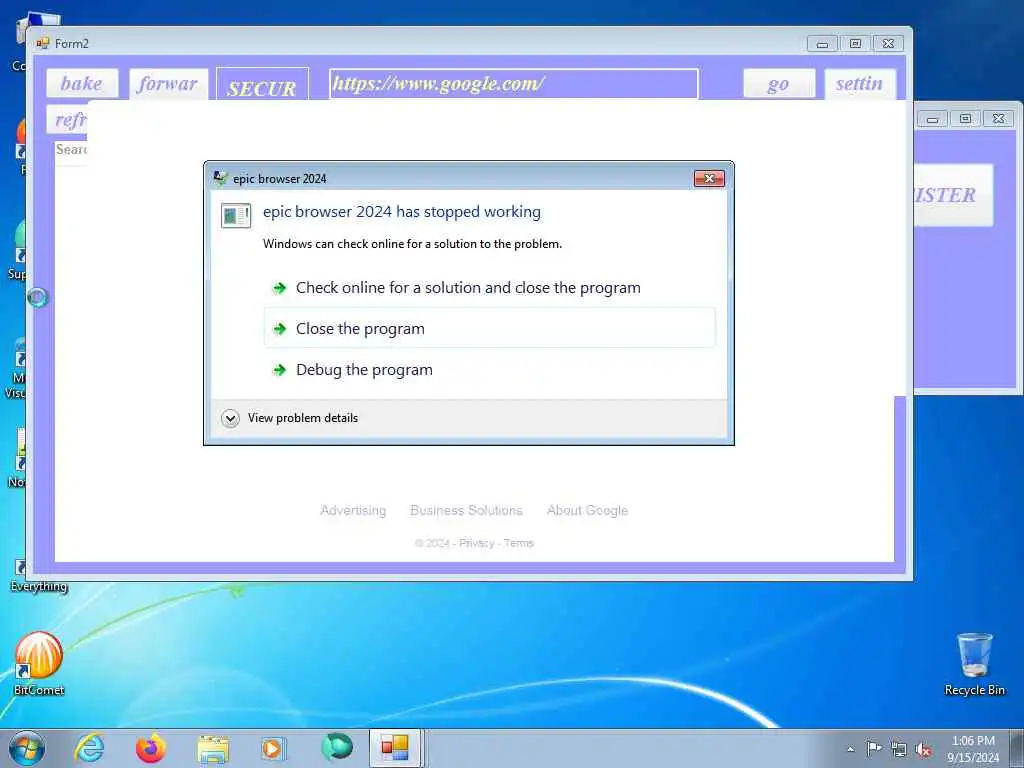
Task: Open Windows Media Player from the taskbar
Action: 272,748
